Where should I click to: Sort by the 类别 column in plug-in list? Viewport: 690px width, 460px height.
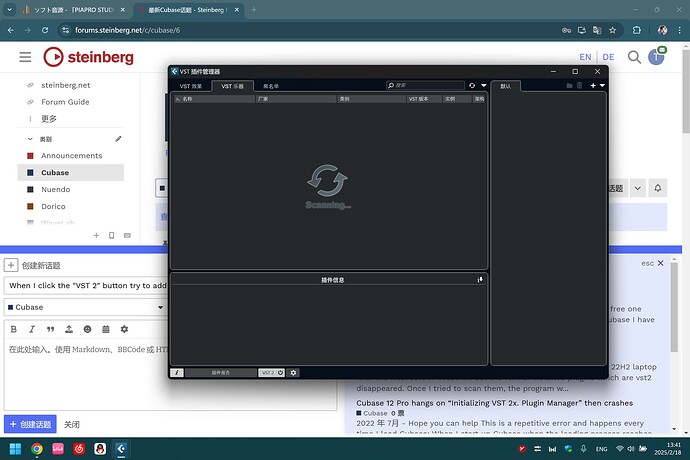[372, 99]
